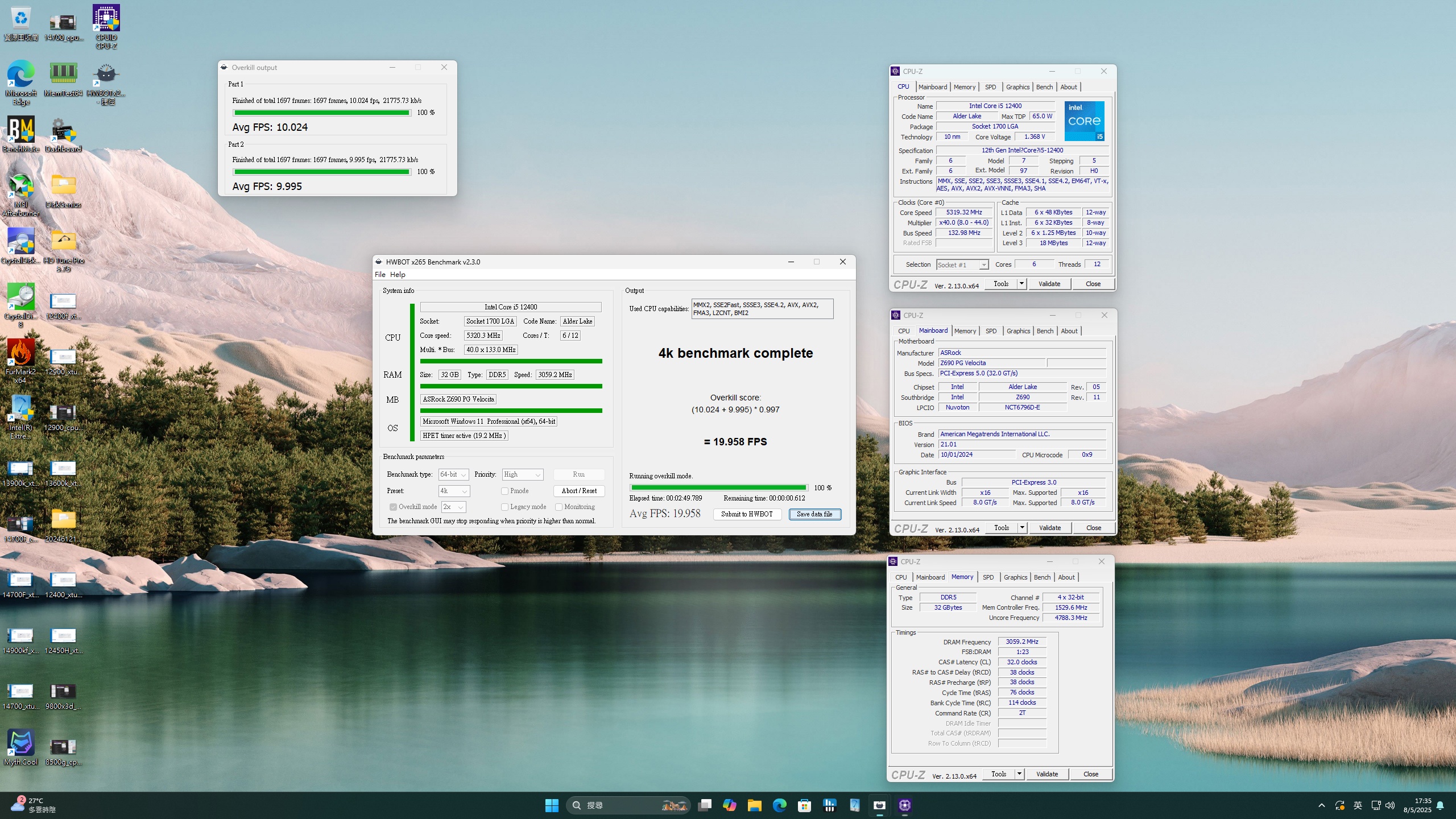Screen dimensions: 1456x819
Task: Switch to the SPD tab in the top CPU-Z window
Action: pyautogui.click(x=991, y=87)
